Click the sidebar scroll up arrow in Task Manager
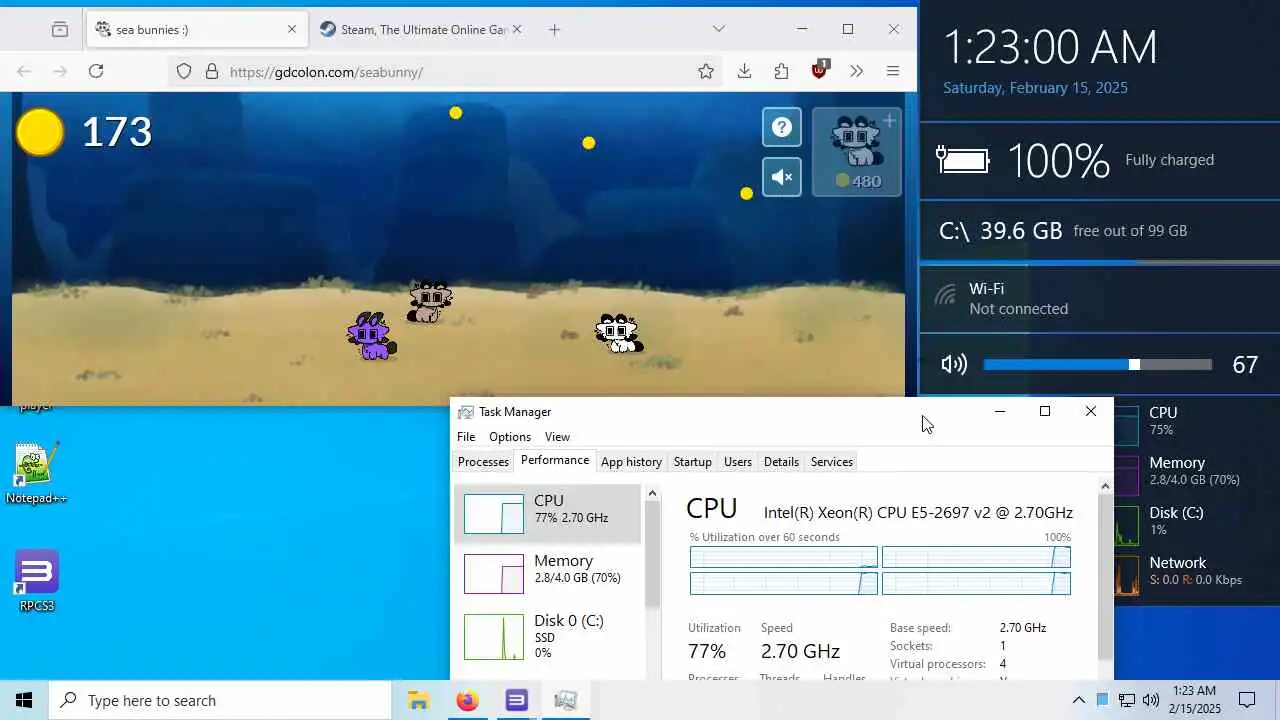Viewport: 1280px width, 720px height. pos(652,493)
